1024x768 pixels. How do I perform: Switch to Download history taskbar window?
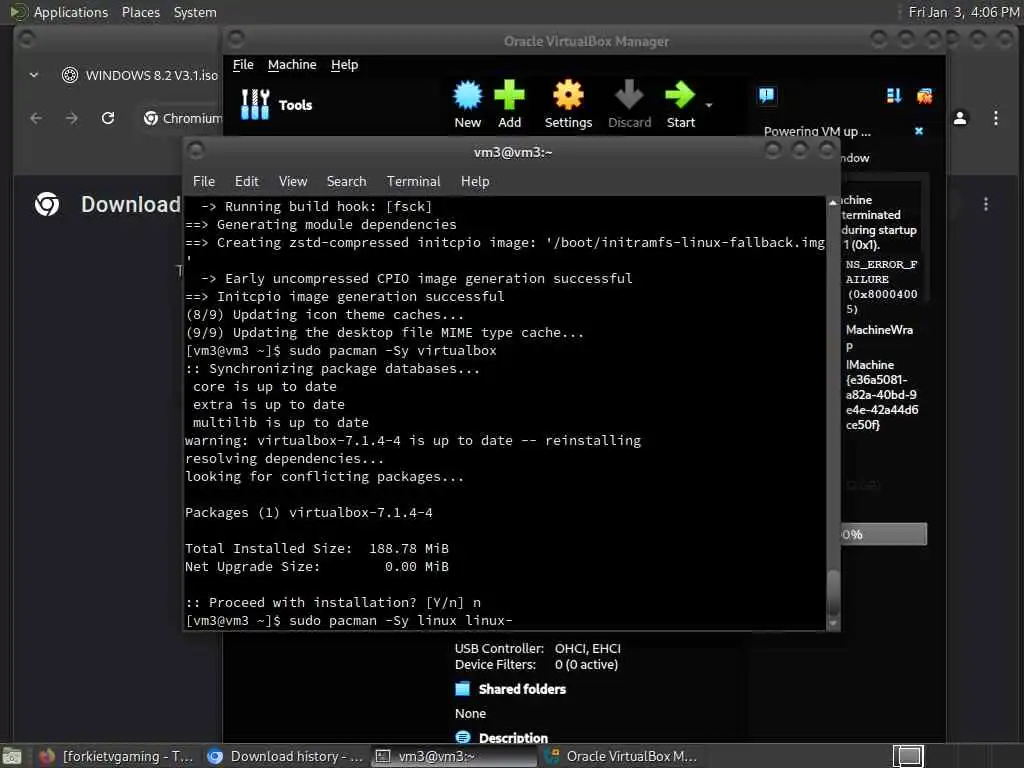tap(285, 757)
